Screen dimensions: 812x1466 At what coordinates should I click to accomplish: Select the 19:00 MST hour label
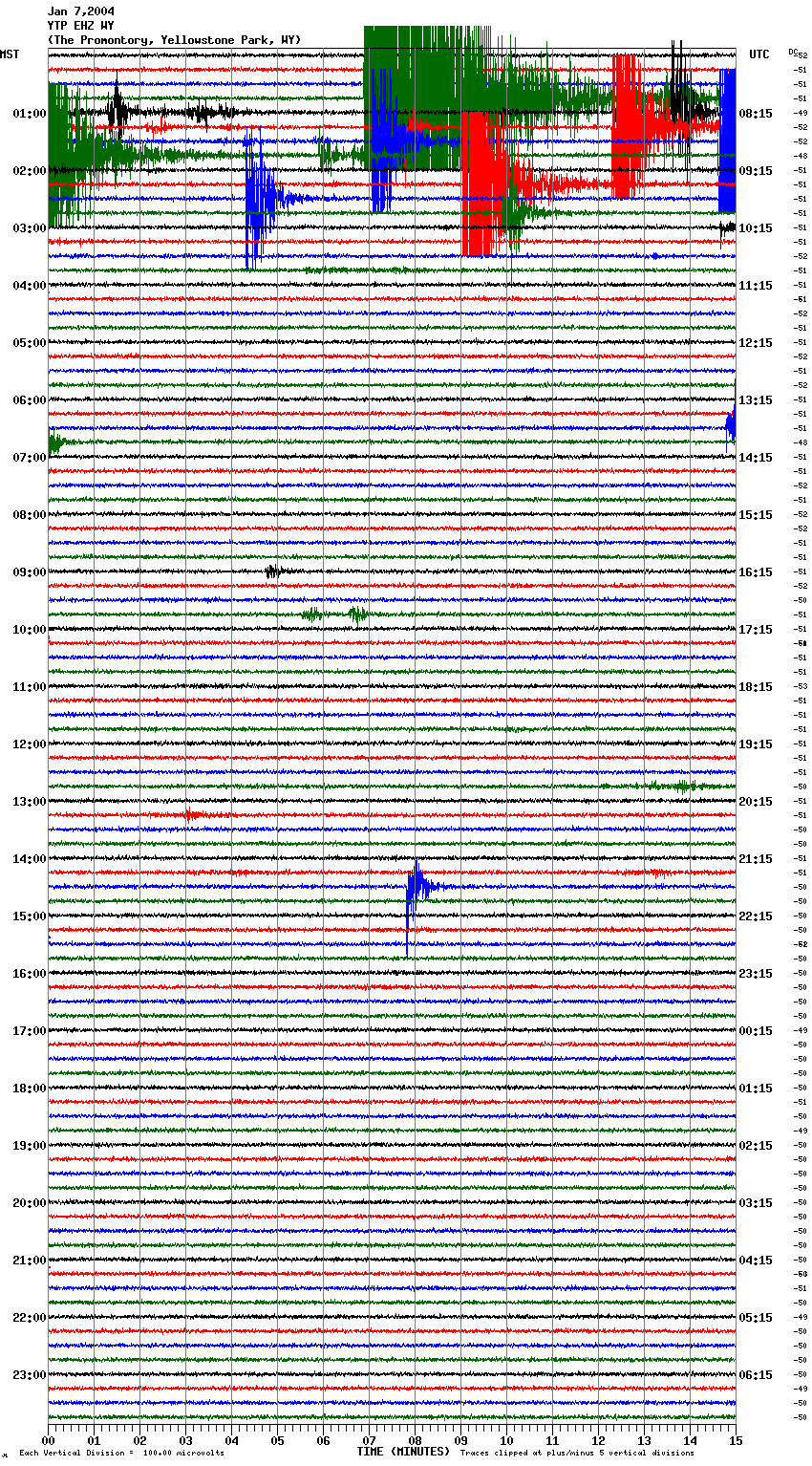point(30,1146)
